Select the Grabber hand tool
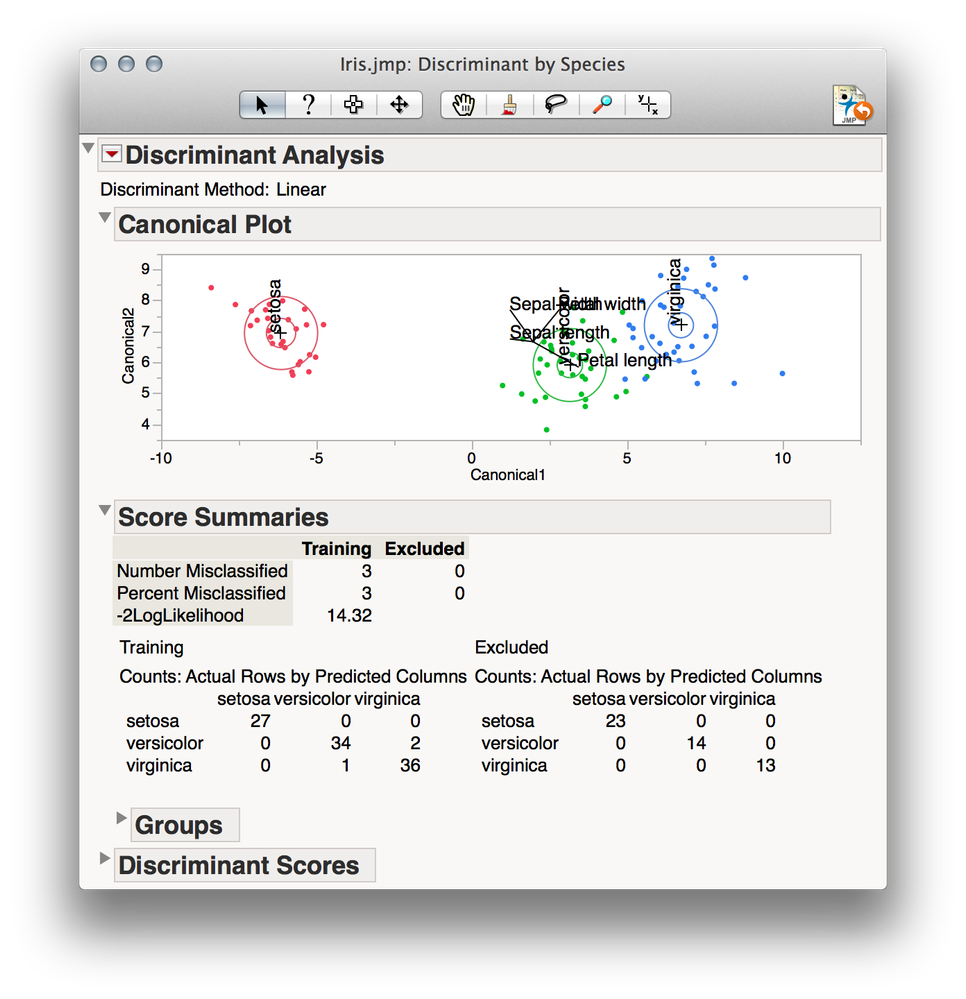The image size is (966, 999). tap(463, 104)
